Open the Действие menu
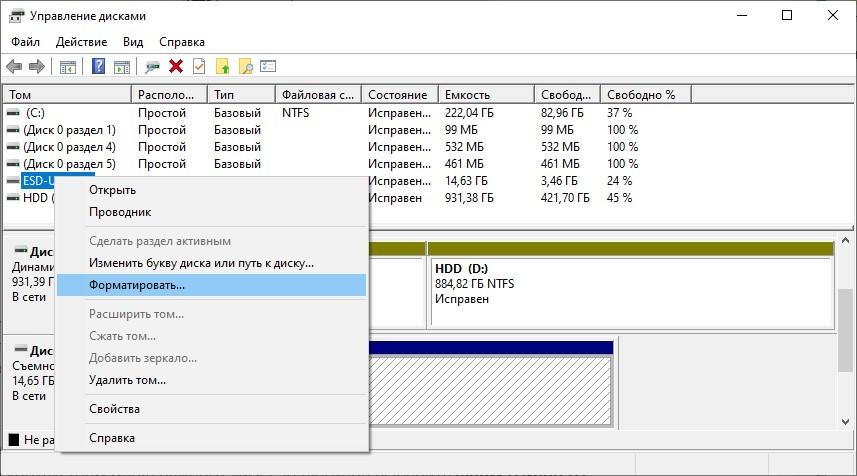 pos(81,42)
